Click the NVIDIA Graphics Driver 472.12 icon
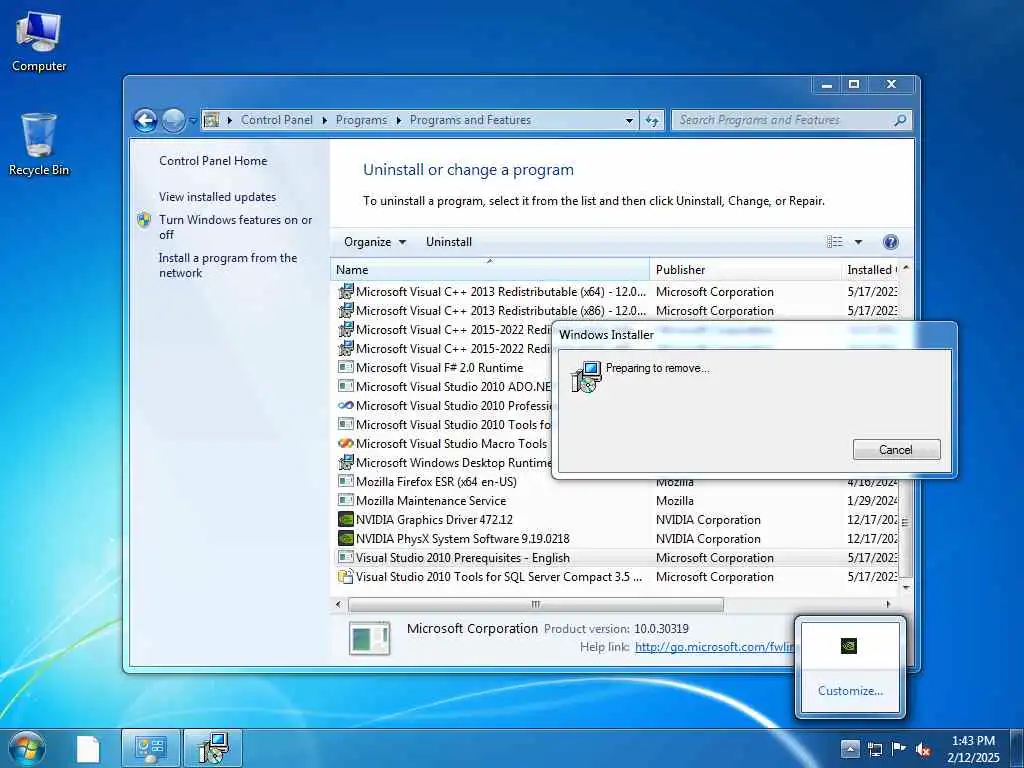The height and width of the screenshot is (768, 1024). [345, 519]
